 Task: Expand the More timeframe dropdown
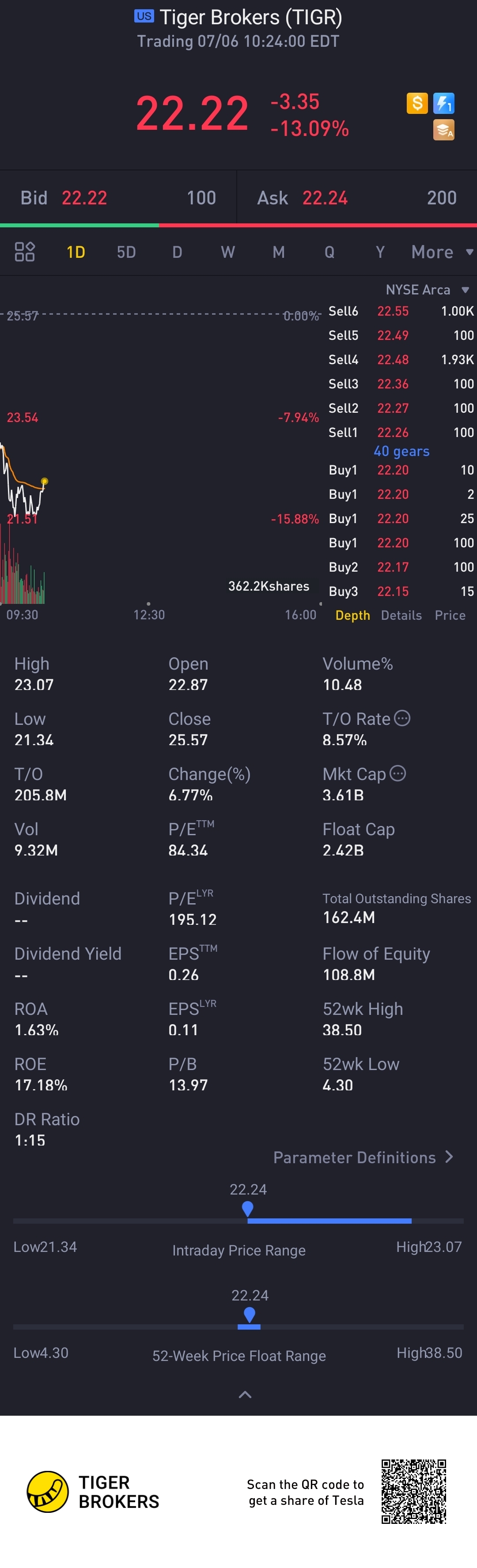[x=442, y=252]
